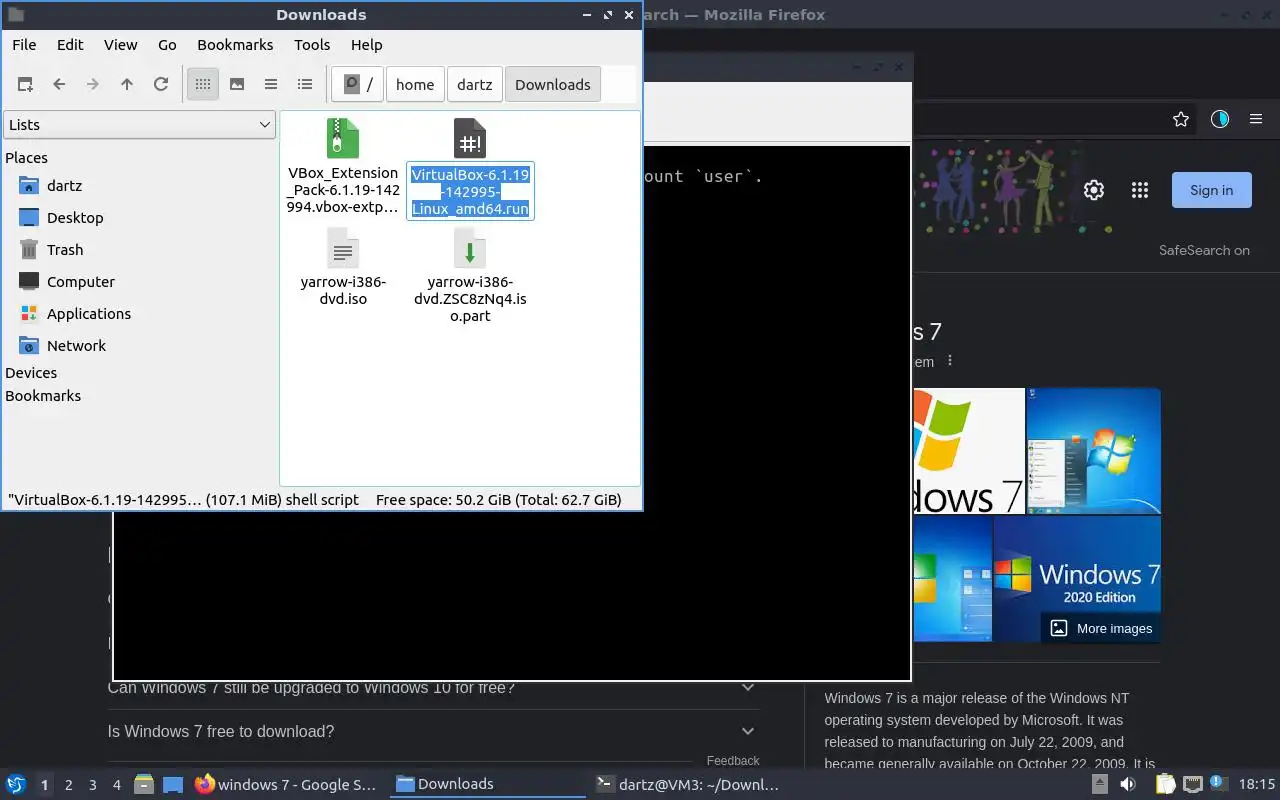
Task: Click the free space status bar text
Action: coord(498,500)
